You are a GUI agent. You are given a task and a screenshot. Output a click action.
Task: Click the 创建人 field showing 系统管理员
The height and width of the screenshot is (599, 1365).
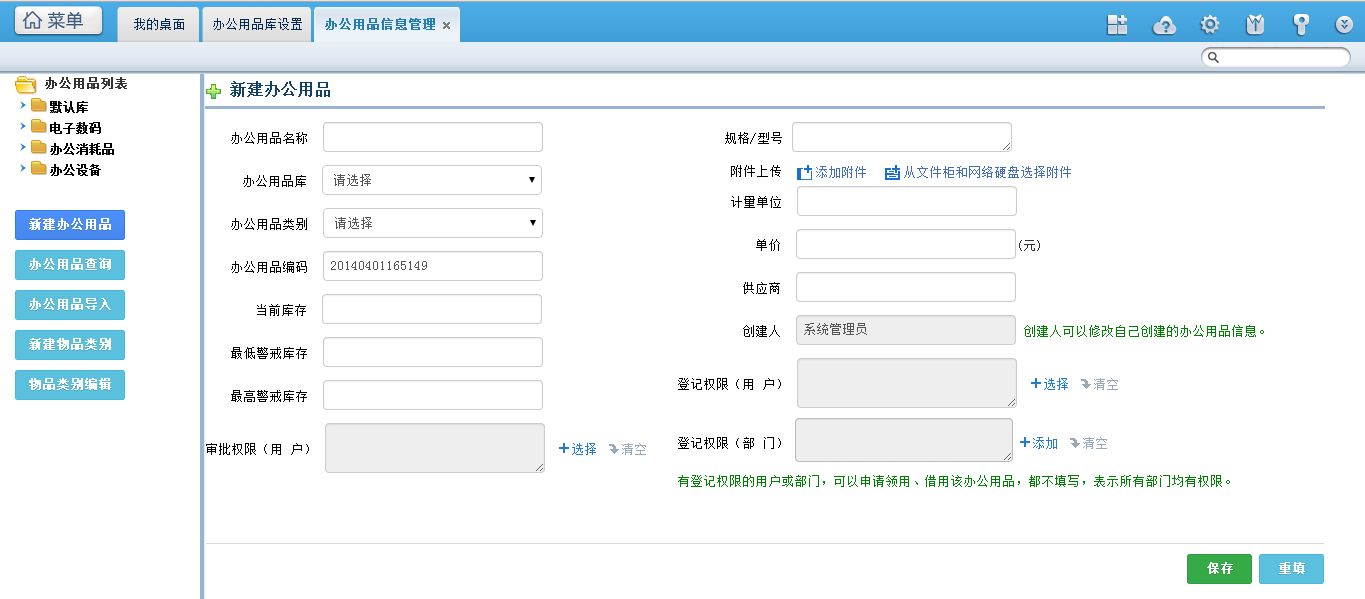pyautogui.click(x=906, y=330)
